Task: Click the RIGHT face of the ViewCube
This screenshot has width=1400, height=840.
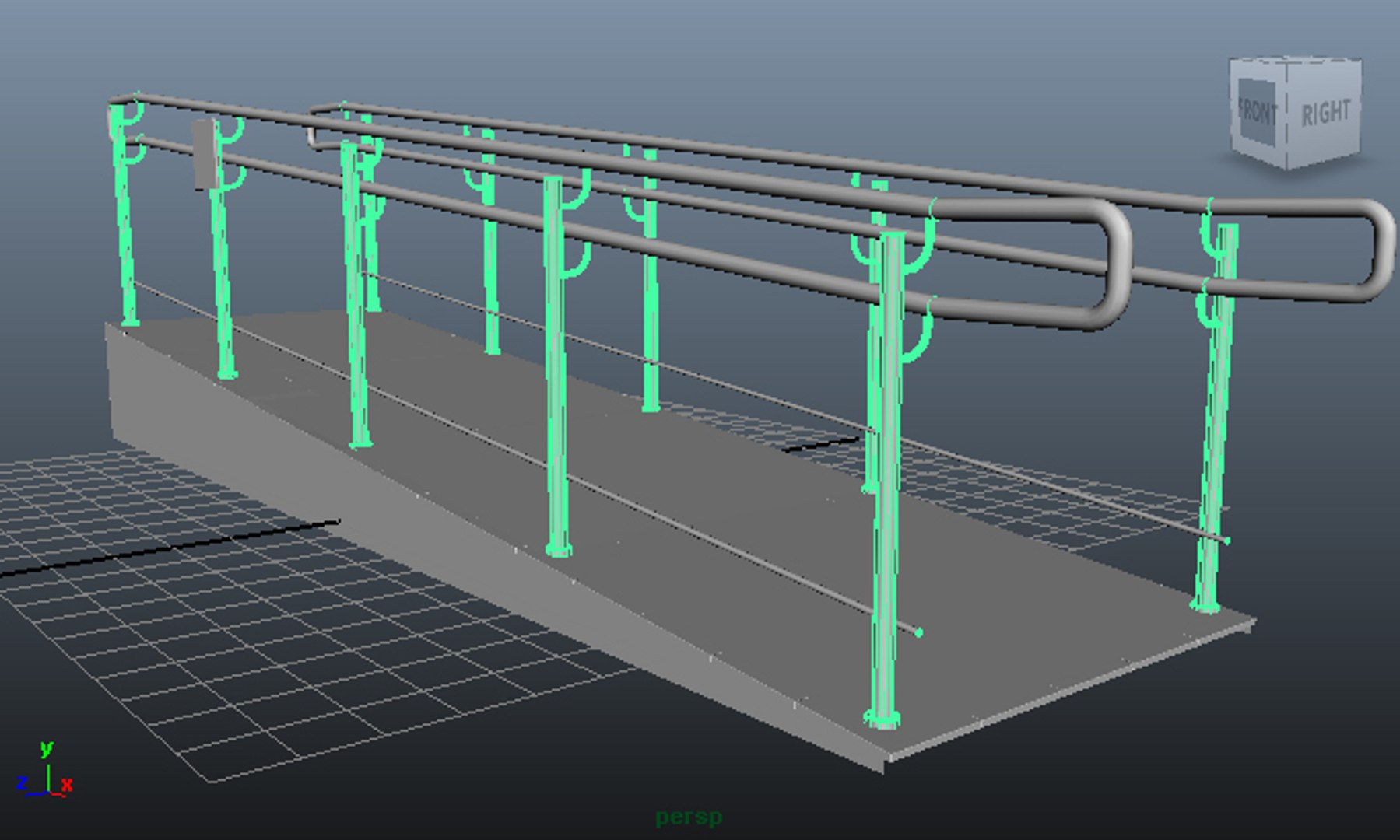Action: 1325,114
